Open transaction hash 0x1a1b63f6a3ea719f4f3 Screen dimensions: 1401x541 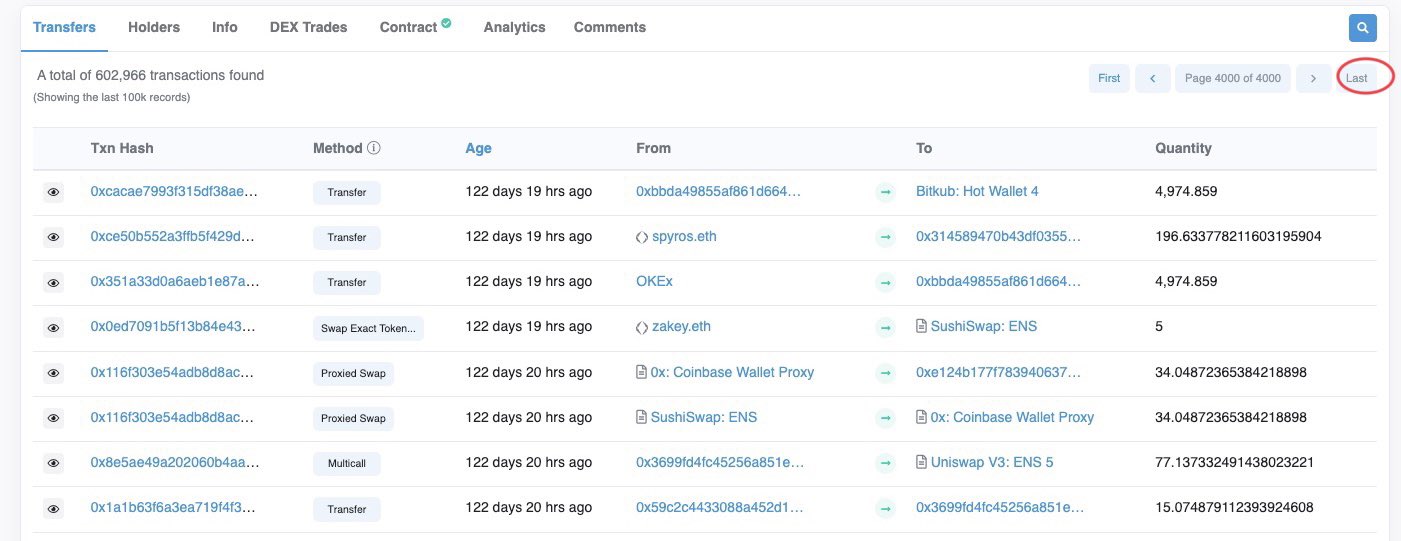pos(174,508)
